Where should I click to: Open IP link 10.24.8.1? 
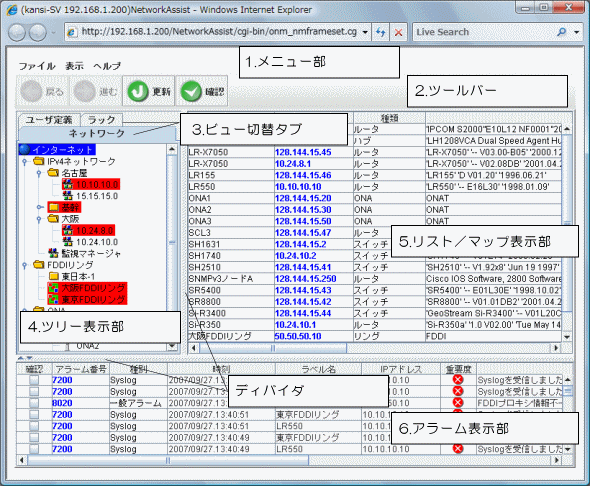pos(293,164)
